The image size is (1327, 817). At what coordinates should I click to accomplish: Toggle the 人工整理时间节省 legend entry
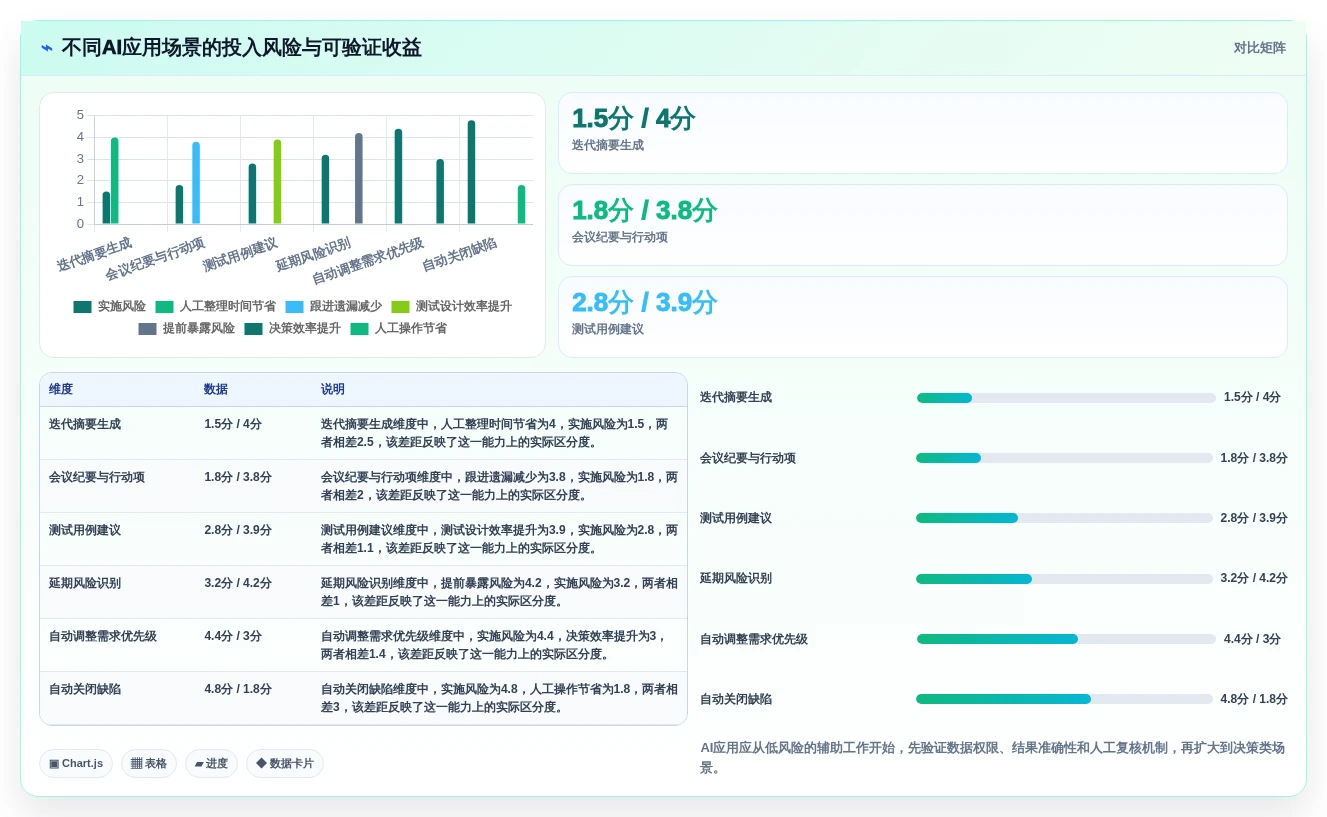pyautogui.click(x=215, y=307)
